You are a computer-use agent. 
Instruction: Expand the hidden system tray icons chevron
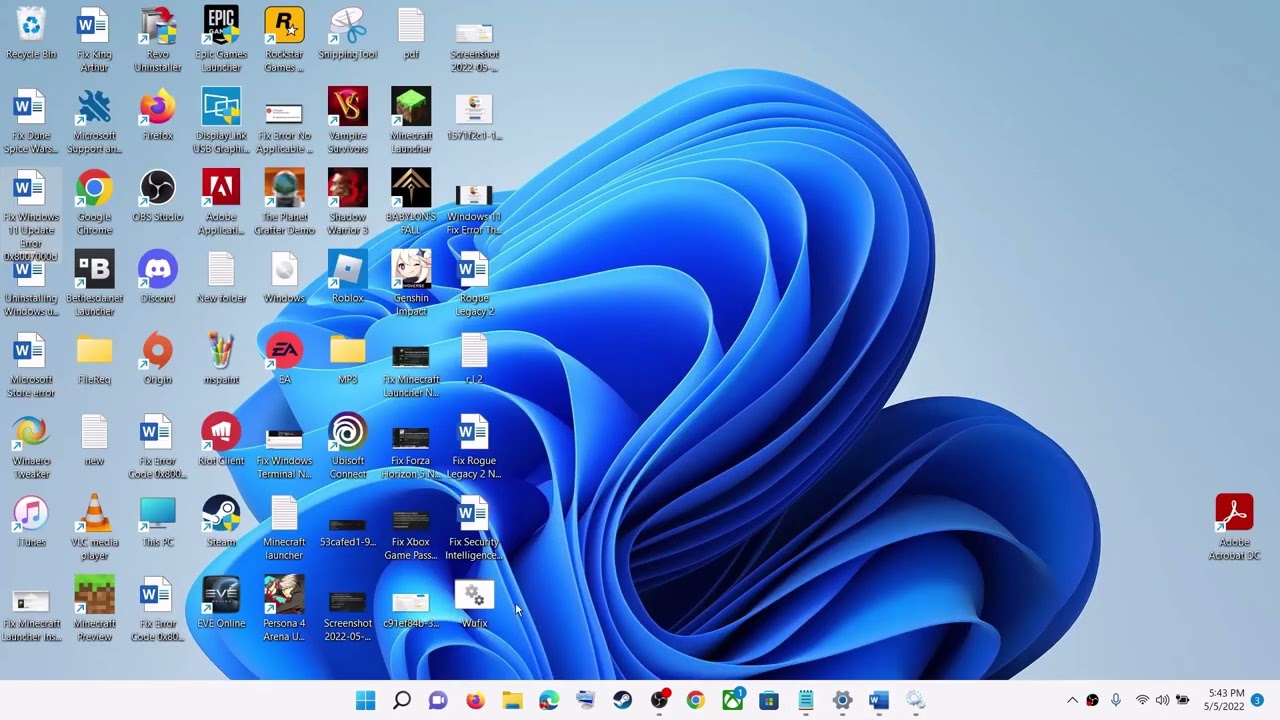(x=1072, y=700)
